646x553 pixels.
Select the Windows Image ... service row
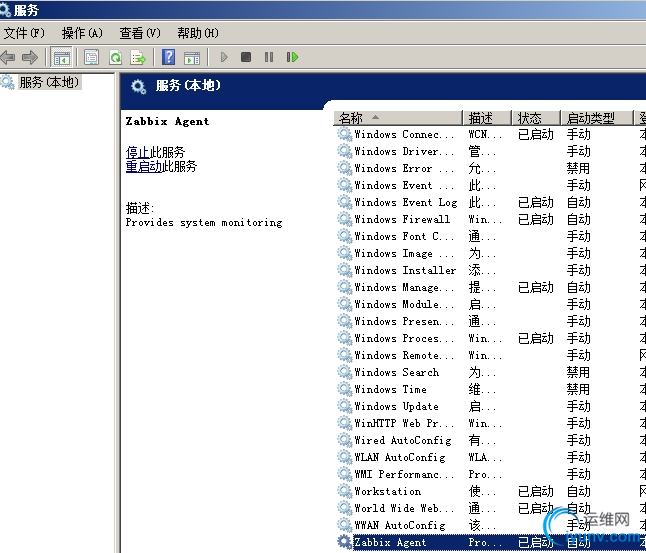pos(490,253)
